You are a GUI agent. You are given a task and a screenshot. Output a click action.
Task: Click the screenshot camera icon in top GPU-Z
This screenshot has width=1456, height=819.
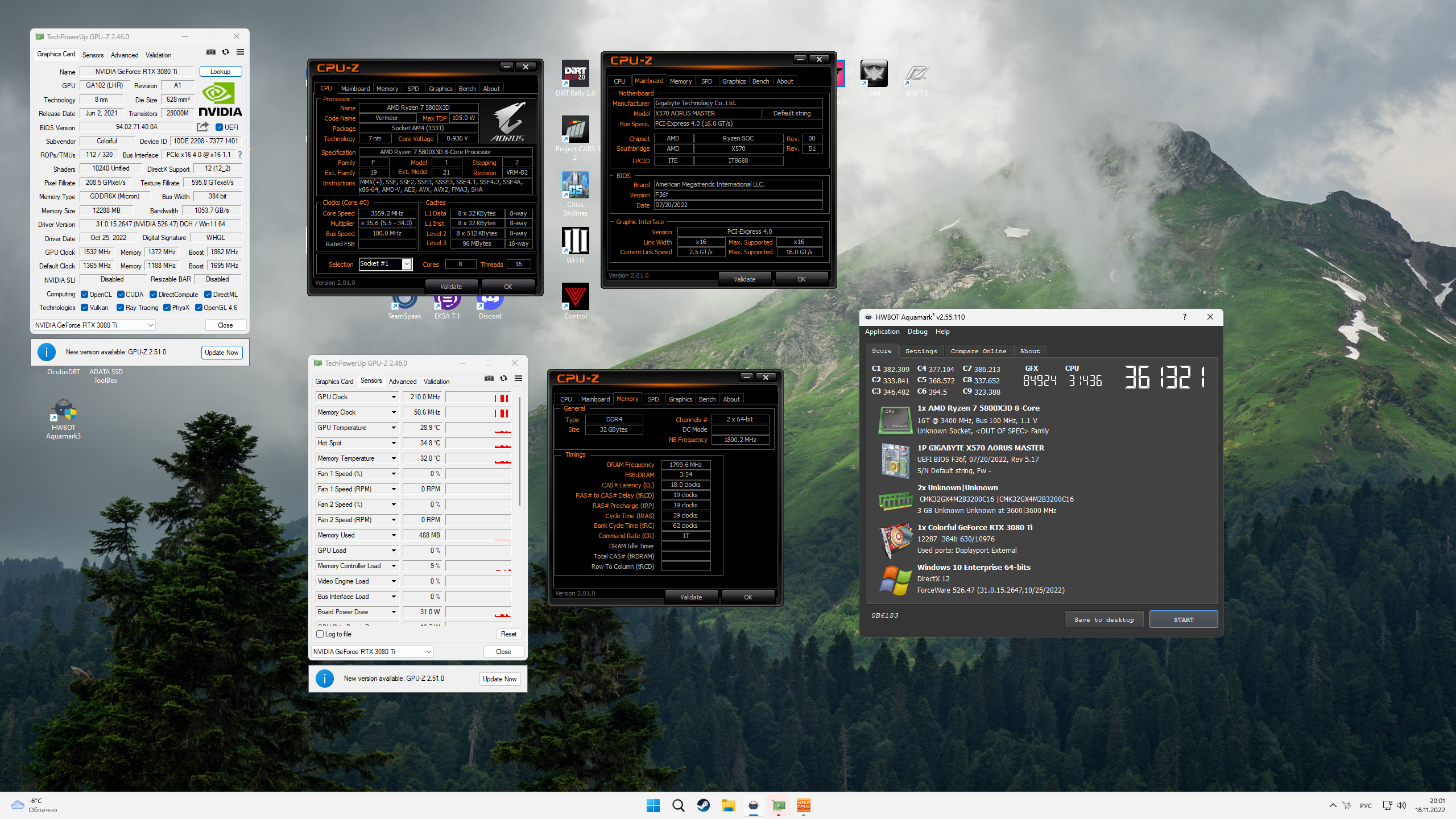[211, 52]
